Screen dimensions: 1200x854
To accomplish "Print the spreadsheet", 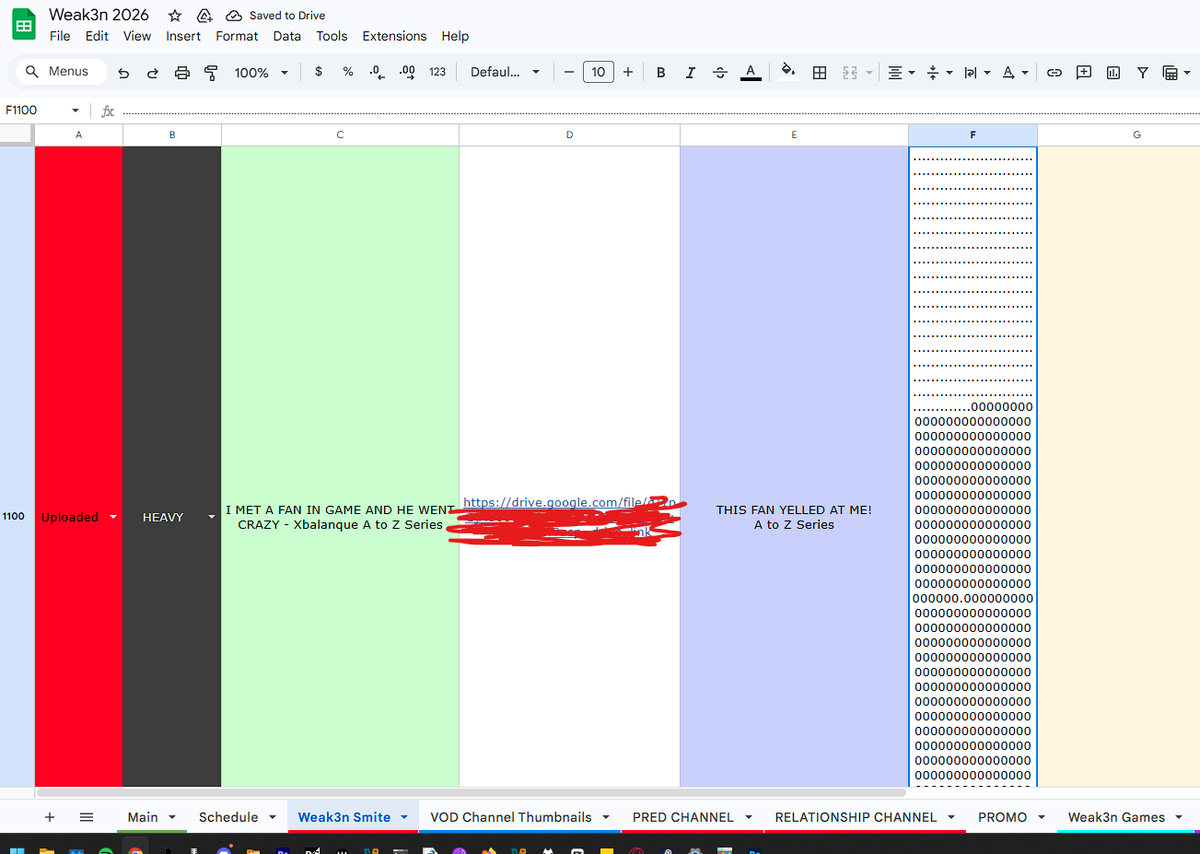I will [182, 72].
